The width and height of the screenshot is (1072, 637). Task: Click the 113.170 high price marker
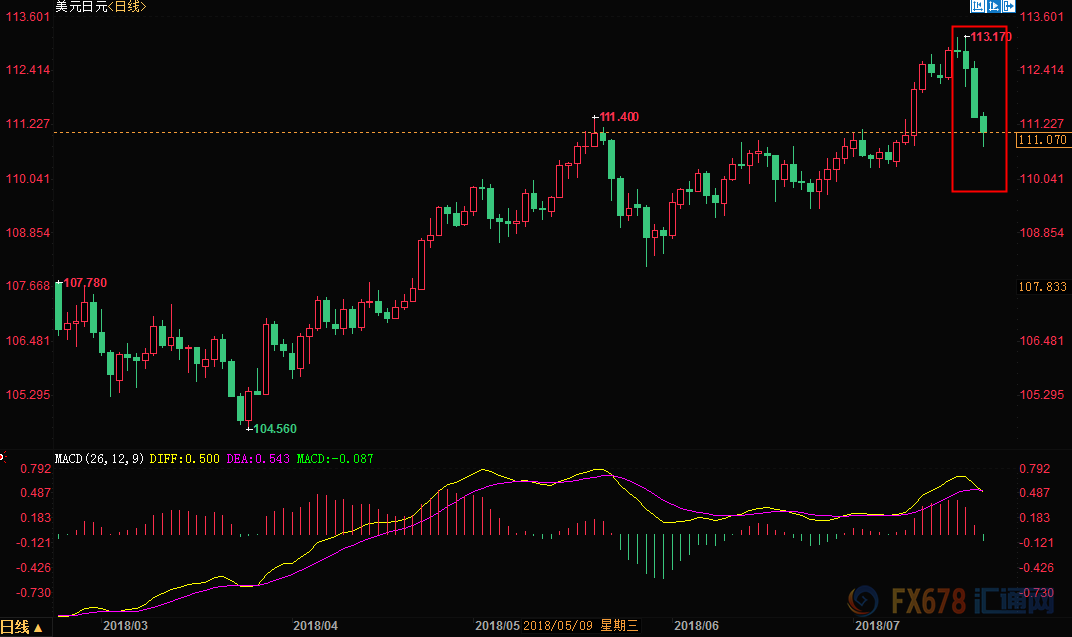(x=991, y=37)
